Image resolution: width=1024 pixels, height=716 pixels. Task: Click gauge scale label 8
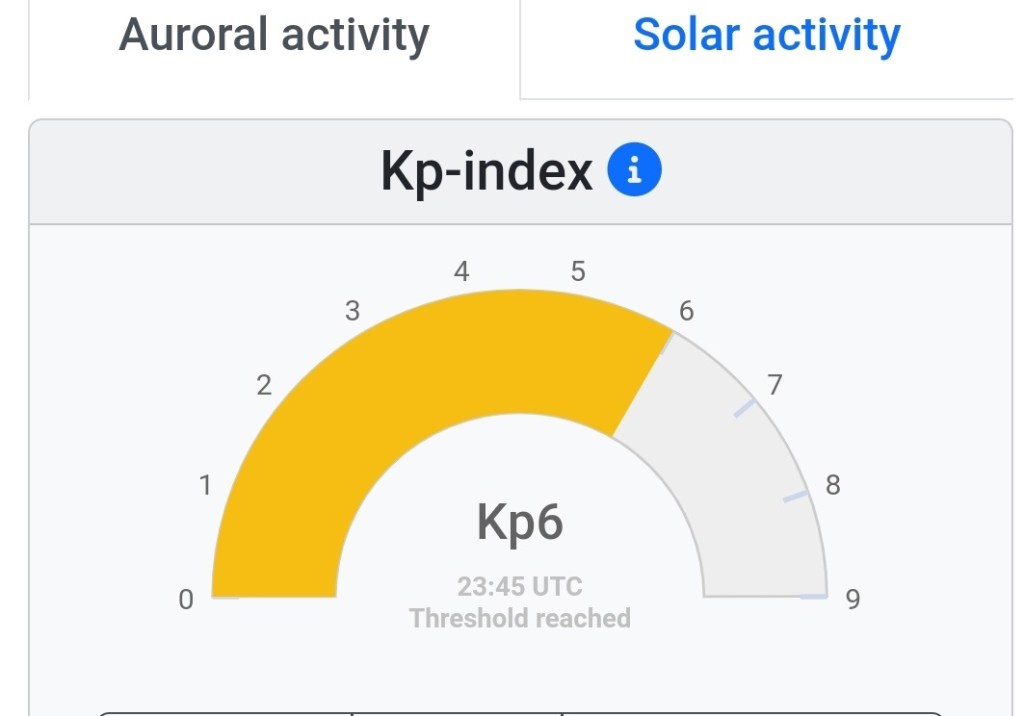coord(832,486)
